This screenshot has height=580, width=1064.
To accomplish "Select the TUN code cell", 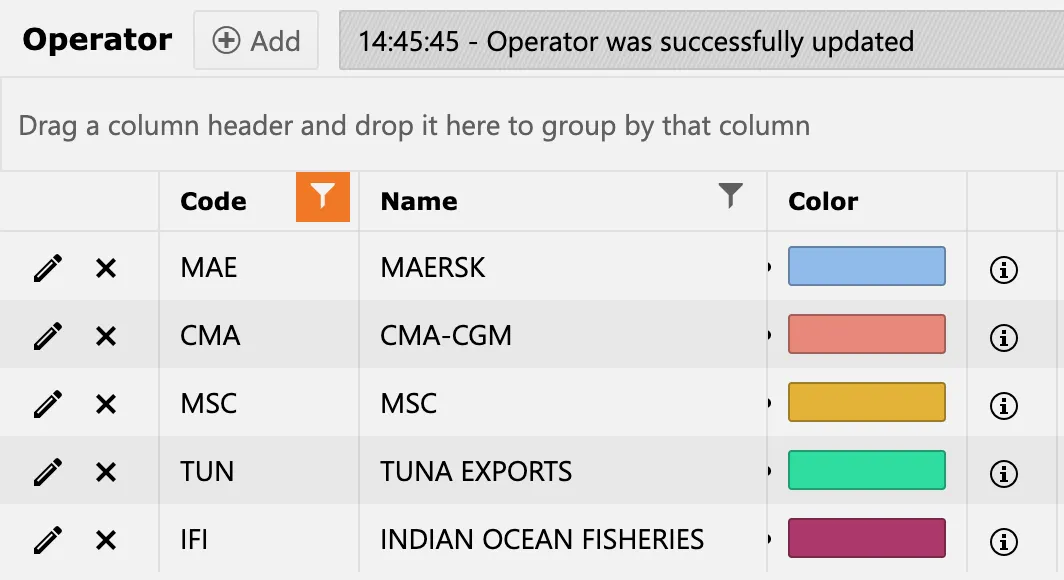I will click(x=259, y=470).
